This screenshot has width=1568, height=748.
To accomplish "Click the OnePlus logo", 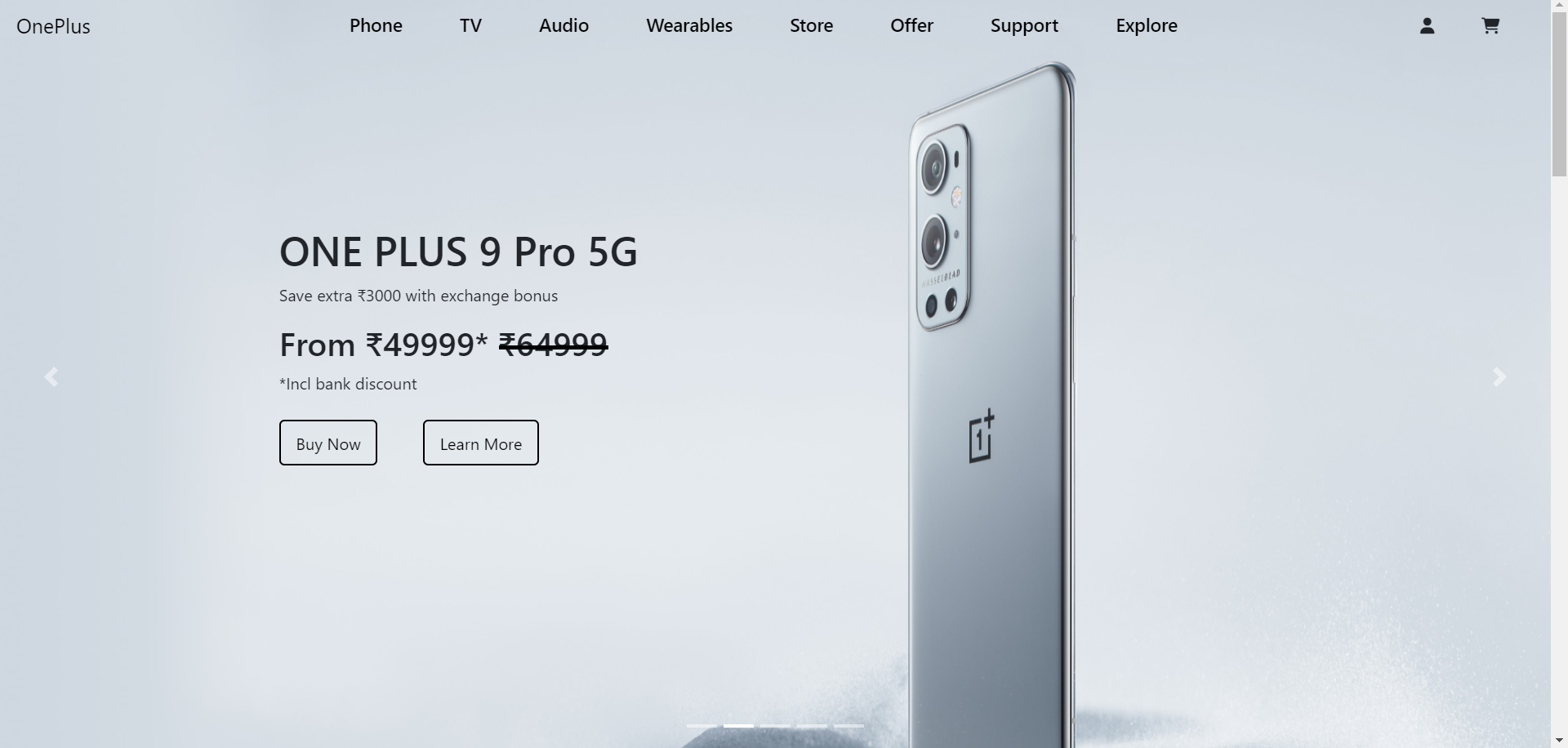I will (53, 26).
